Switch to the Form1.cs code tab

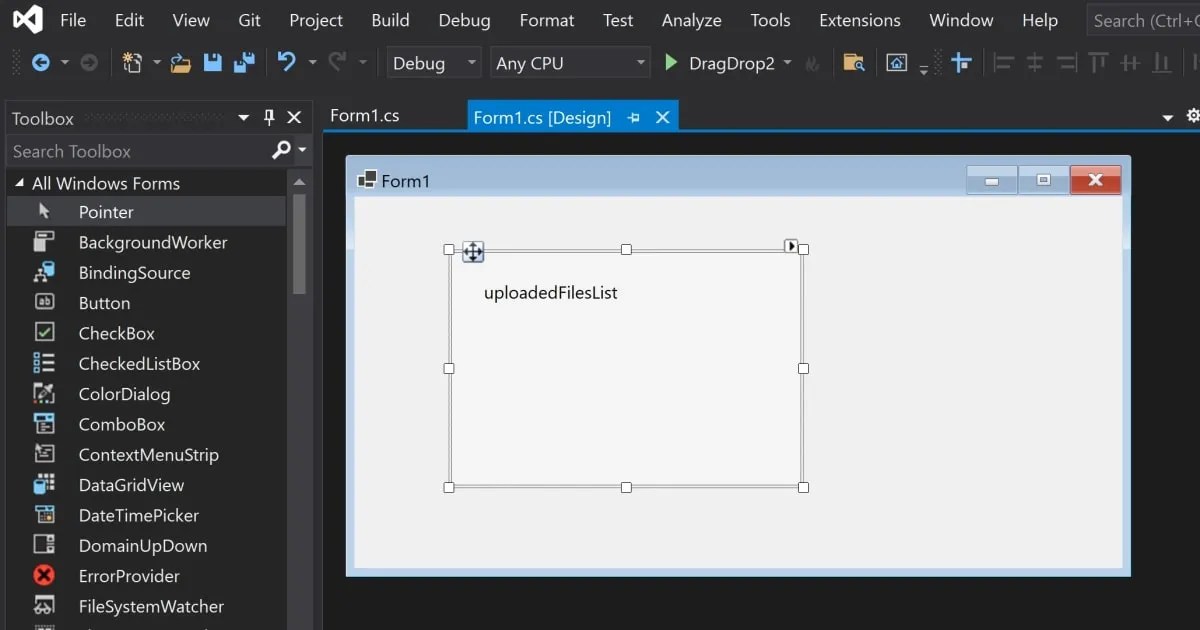[x=364, y=116]
